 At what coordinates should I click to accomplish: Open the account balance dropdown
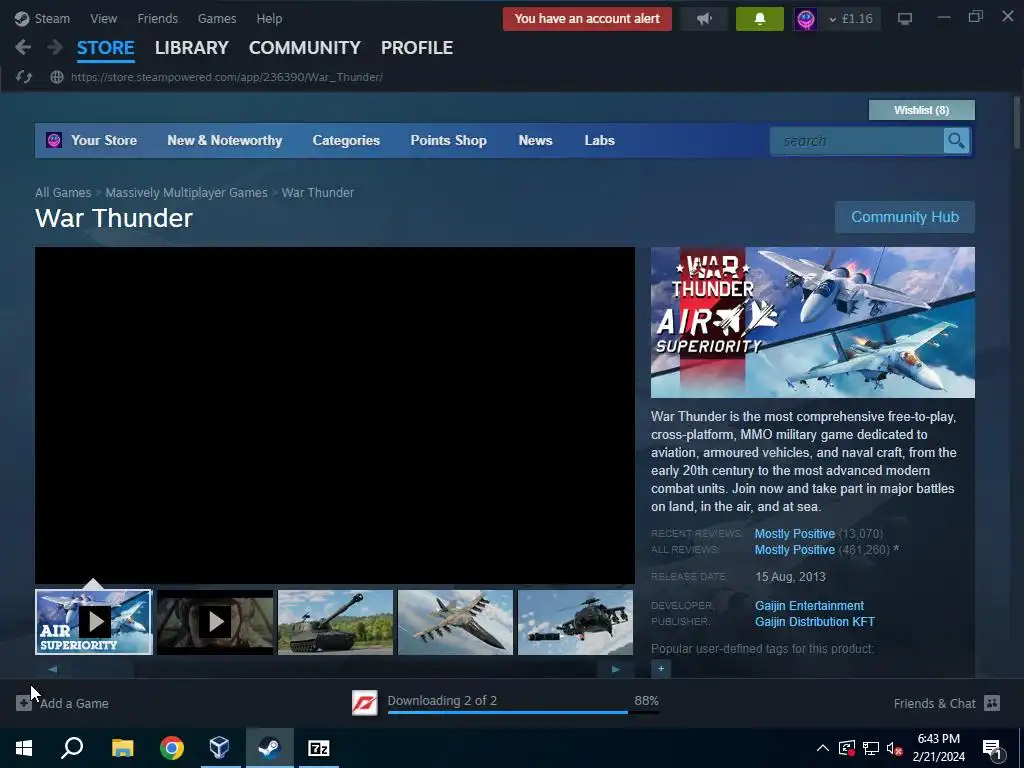(x=851, y=19)
